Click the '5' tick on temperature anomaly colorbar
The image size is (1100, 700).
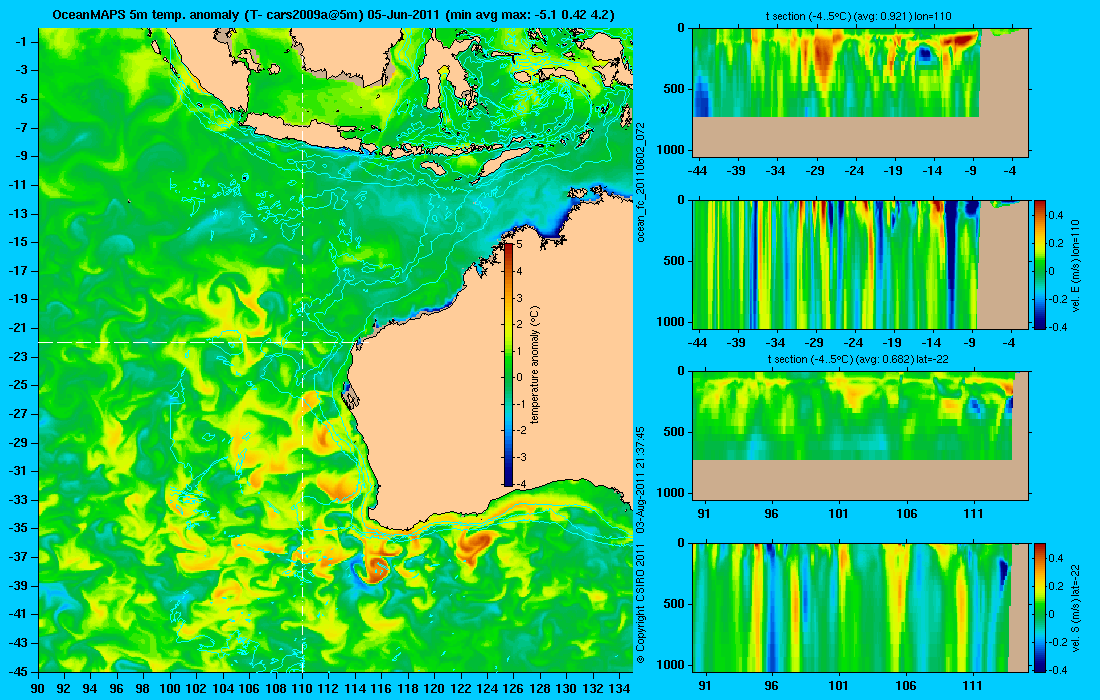coord(520,245)
